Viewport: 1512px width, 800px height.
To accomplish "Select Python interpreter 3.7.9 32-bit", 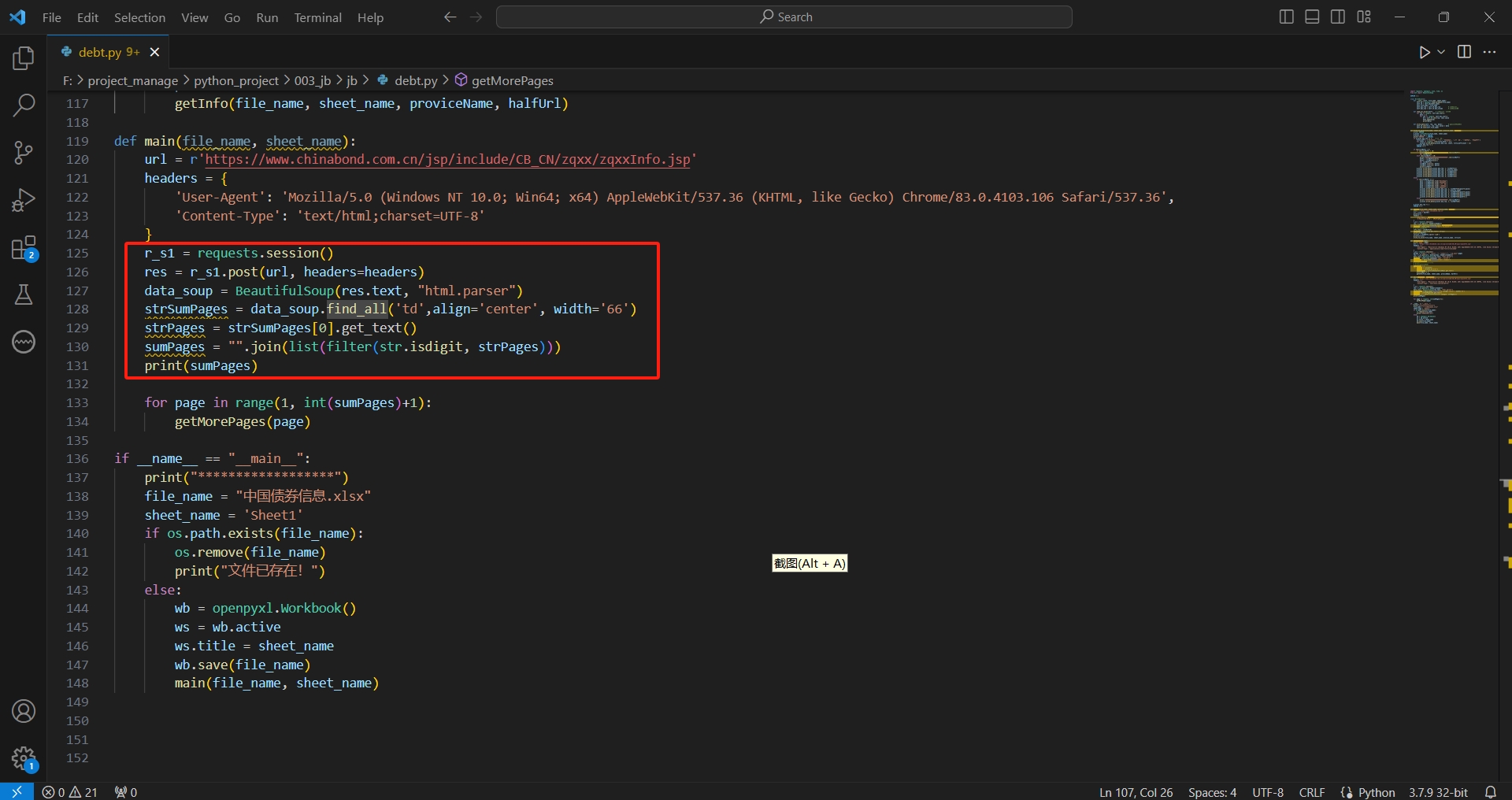I will pos(1438,792).
